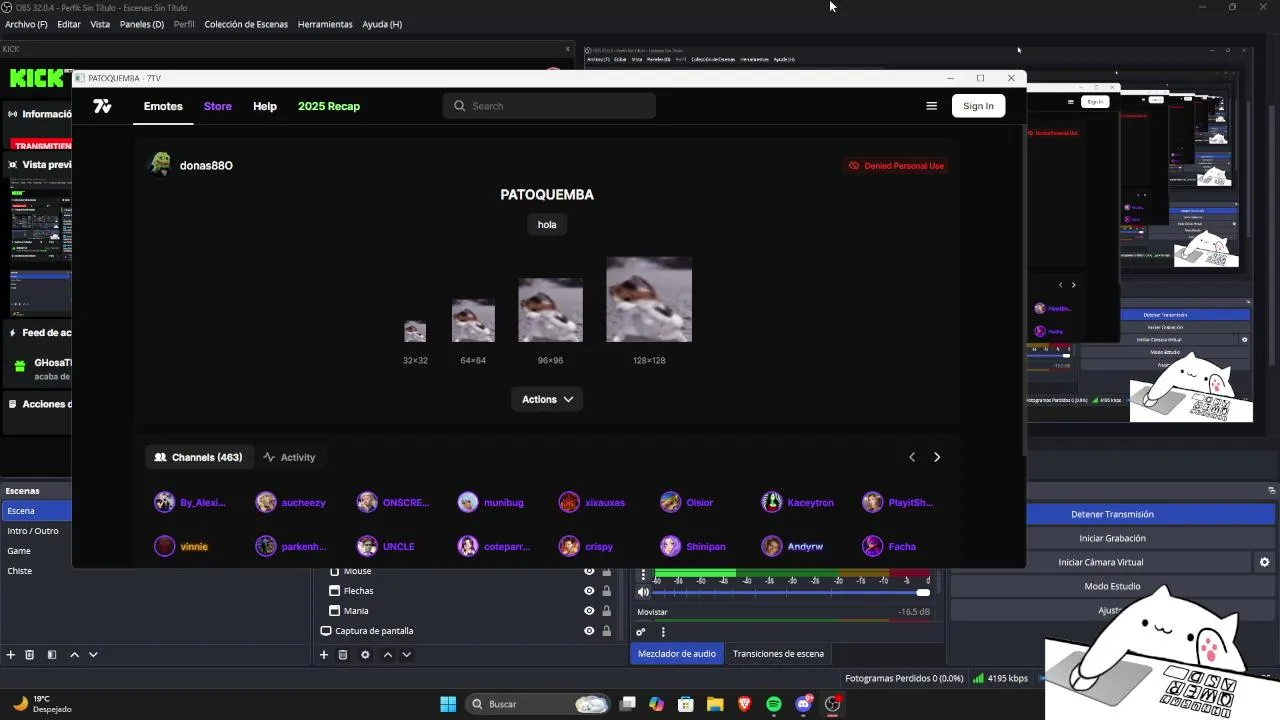Screen dimensions: 1280x720
Task: Open channel munibug
Action: pyautogui.click(x=491, y=502)
